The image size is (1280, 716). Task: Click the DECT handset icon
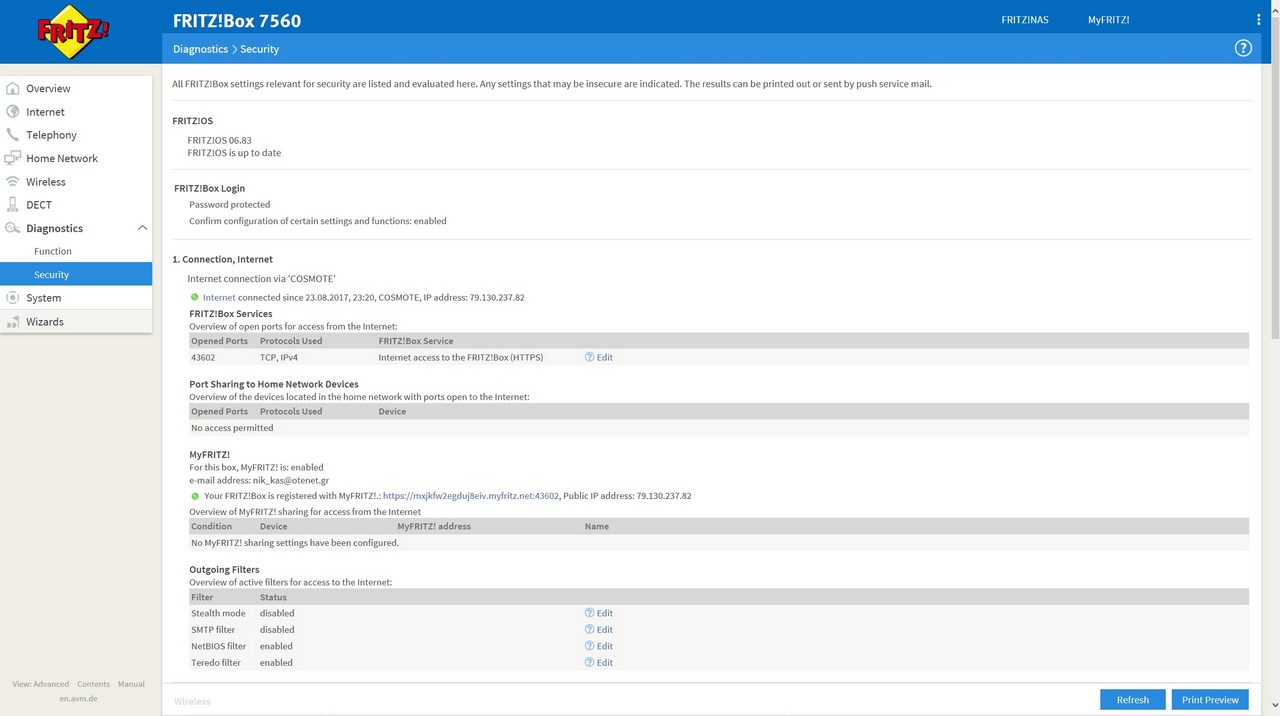[x=13, y=204]
